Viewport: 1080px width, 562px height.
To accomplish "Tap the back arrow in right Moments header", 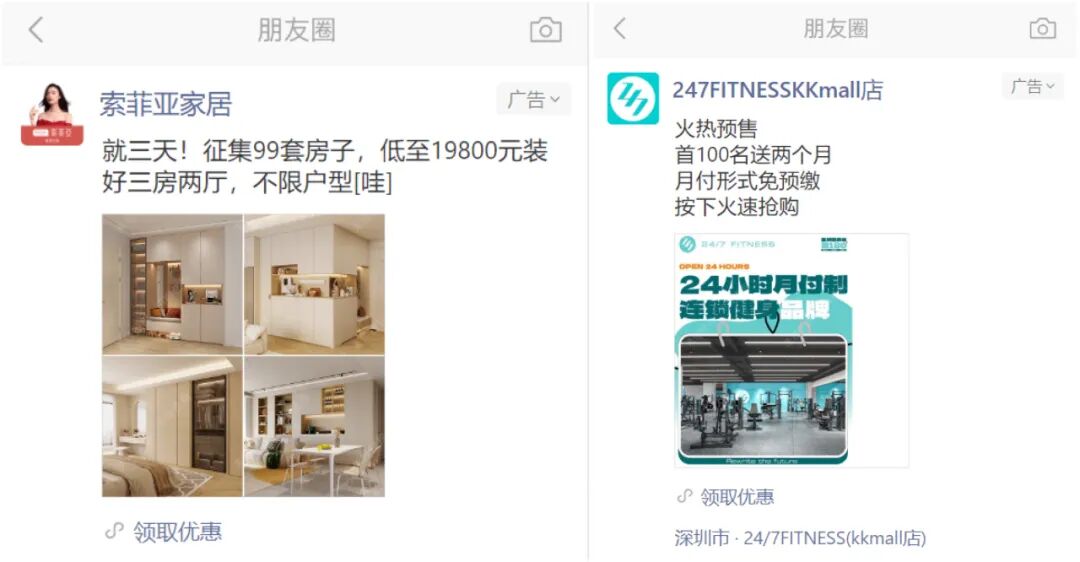I will point(620,29).
